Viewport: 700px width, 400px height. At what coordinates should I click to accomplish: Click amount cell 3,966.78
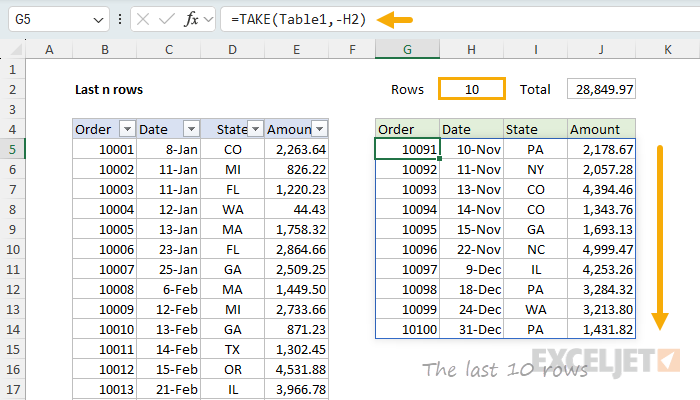(296, 389)
